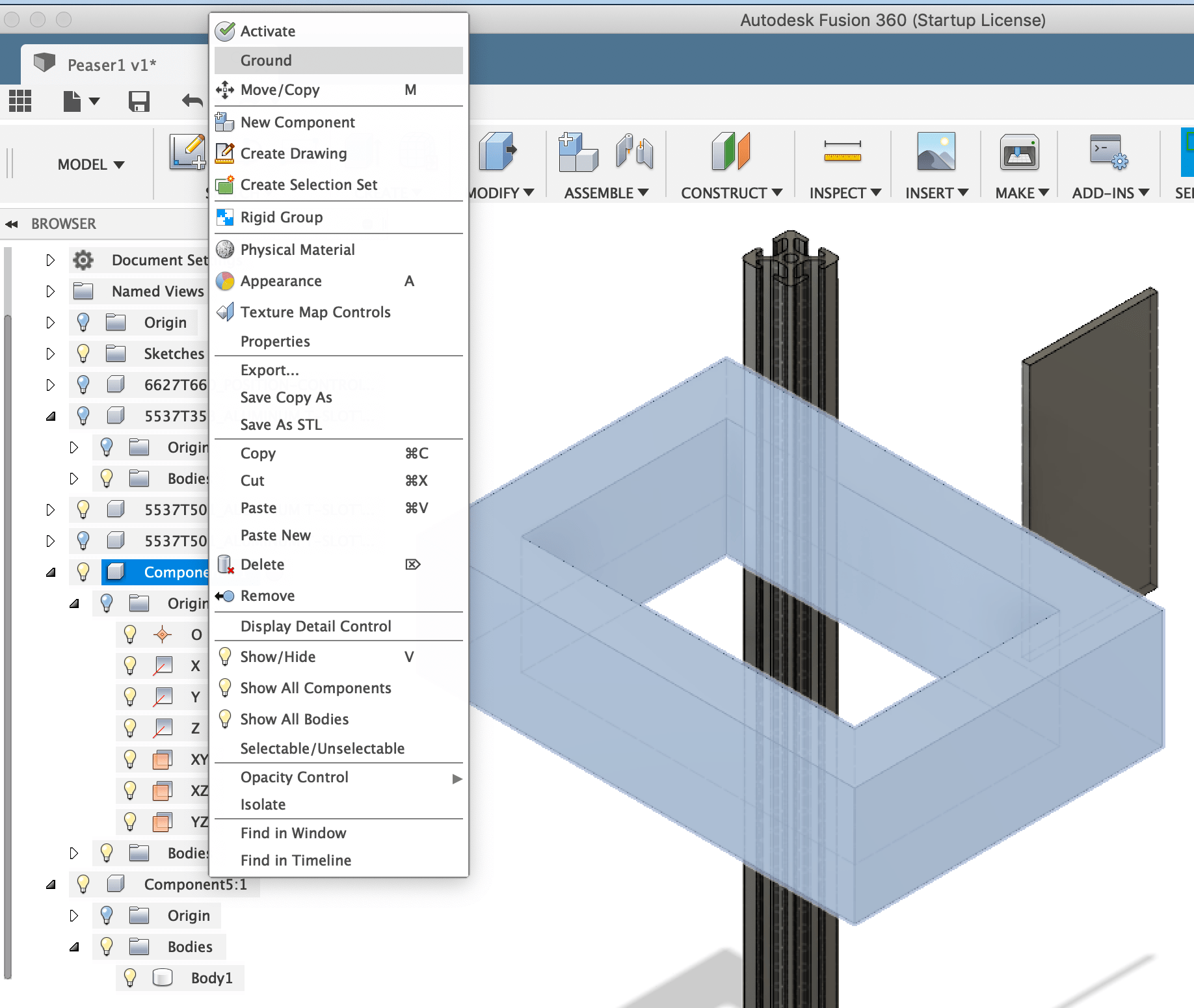
Task: Click the Sketches folder icon
Action: 116,353
